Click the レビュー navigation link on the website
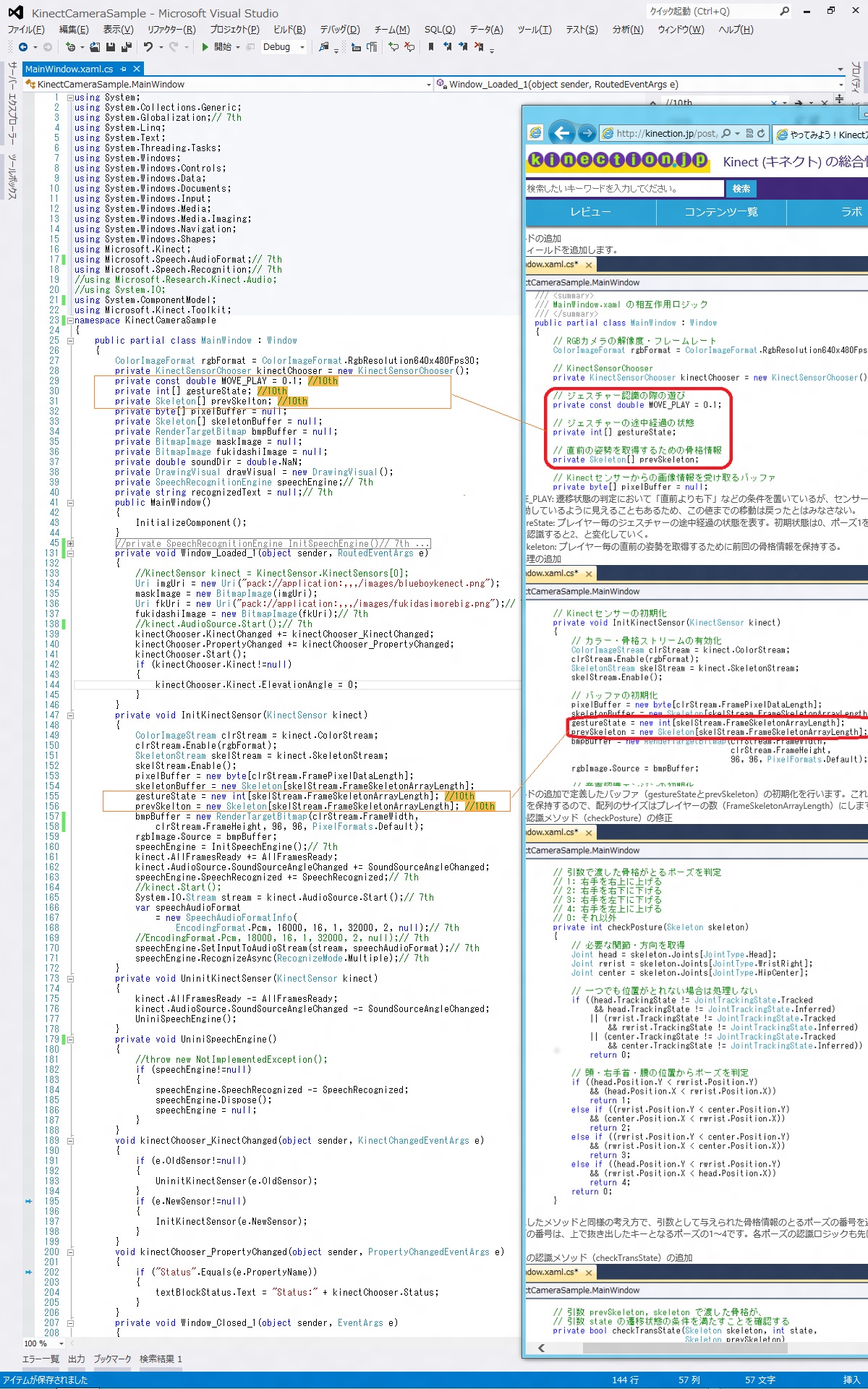 (590, 212)
